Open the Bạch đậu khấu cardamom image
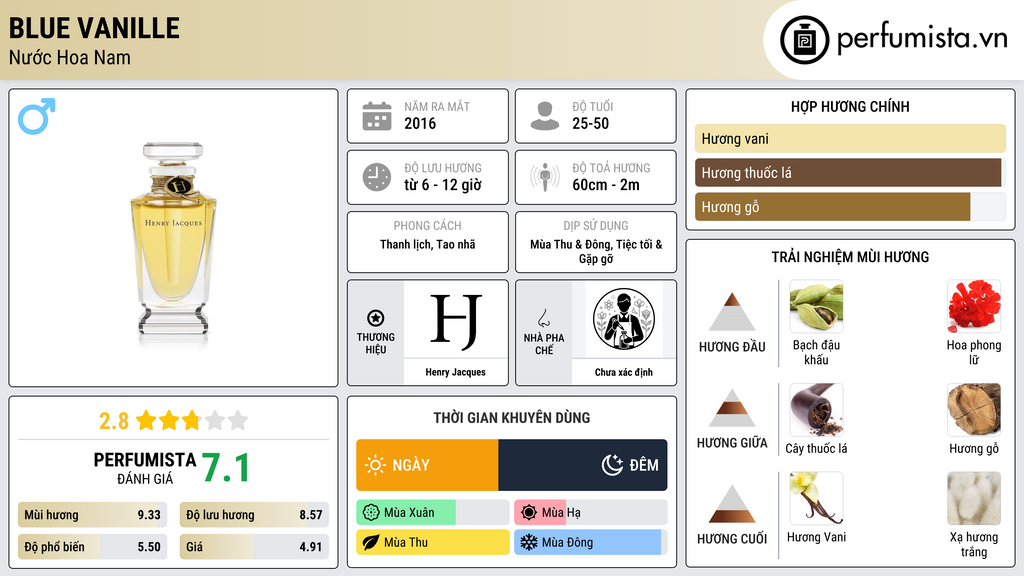 (x=816, y=306)
